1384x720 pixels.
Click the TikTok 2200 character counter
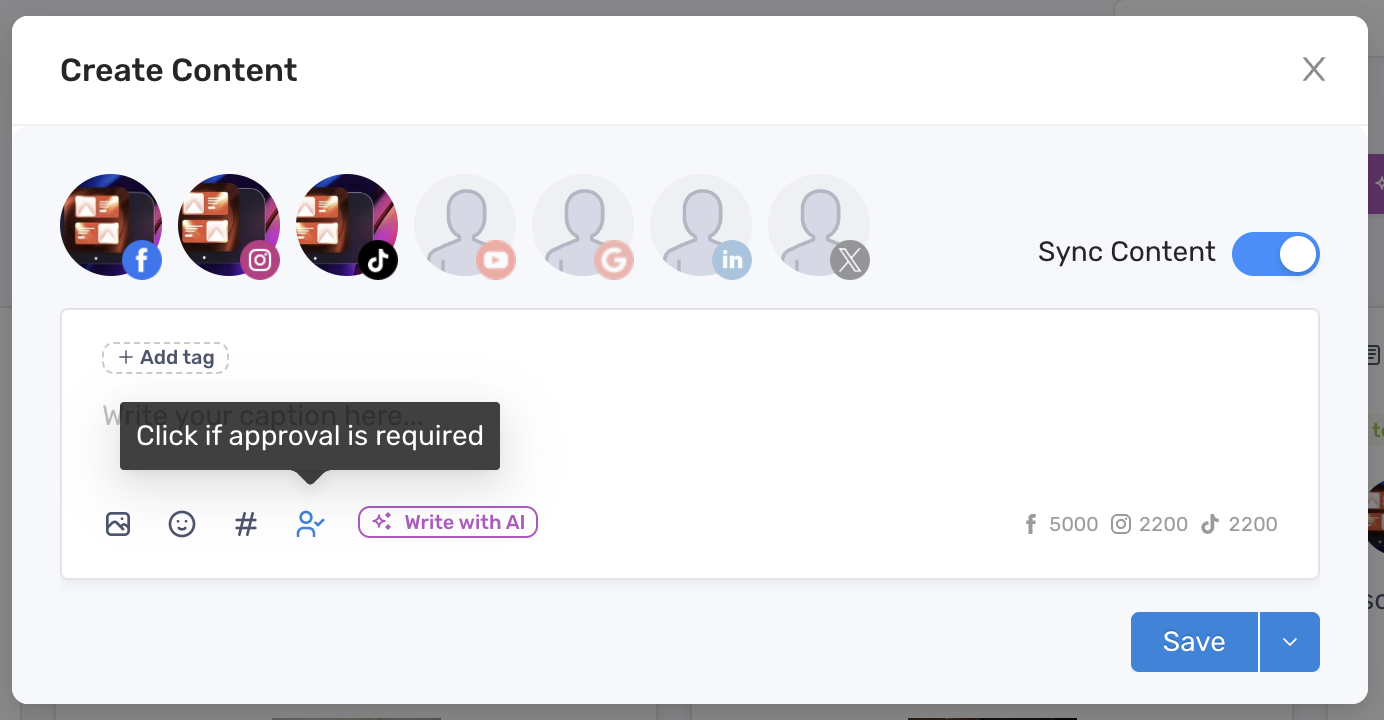pos(1239,524)
